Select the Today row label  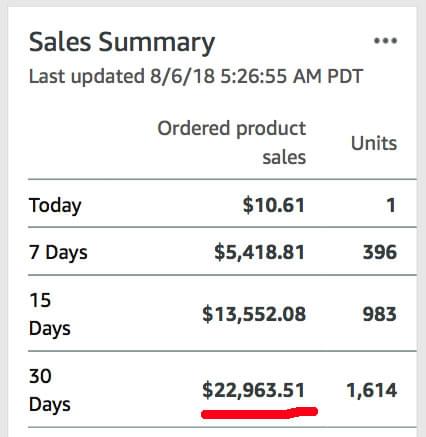(55, 205)
